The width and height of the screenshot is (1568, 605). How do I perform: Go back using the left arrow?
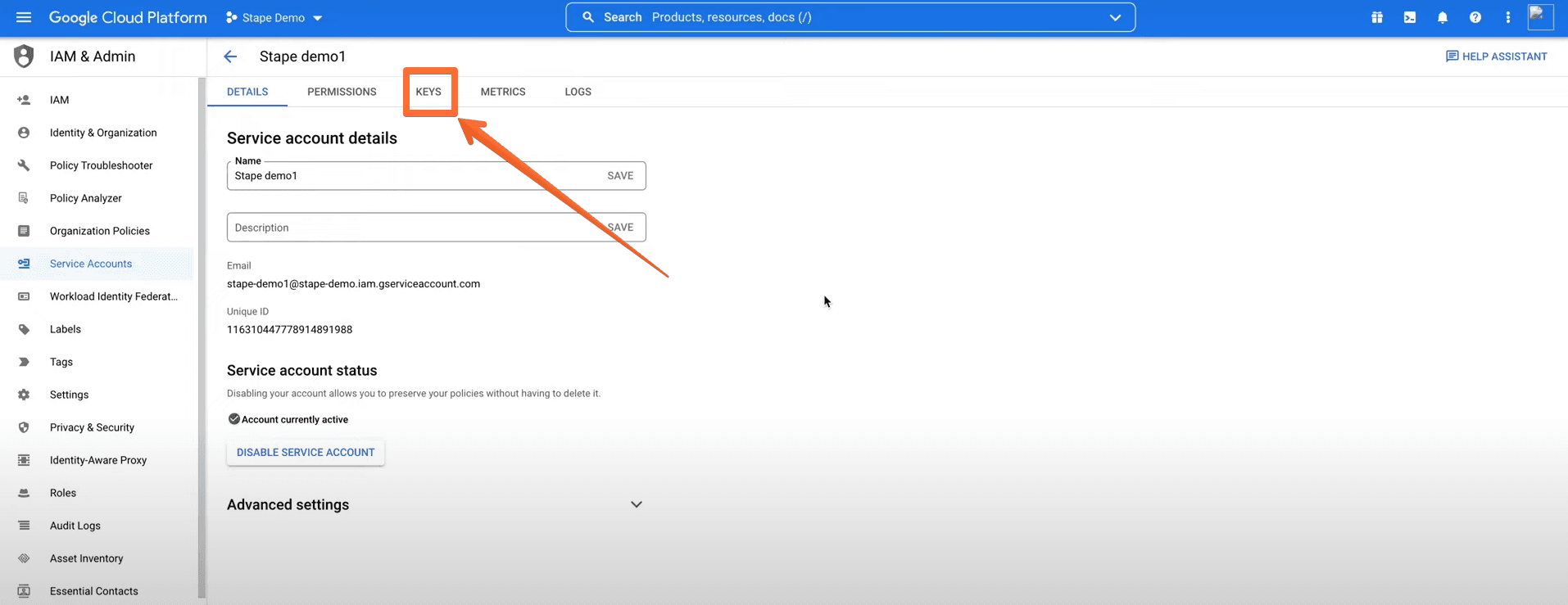[230, 56]
